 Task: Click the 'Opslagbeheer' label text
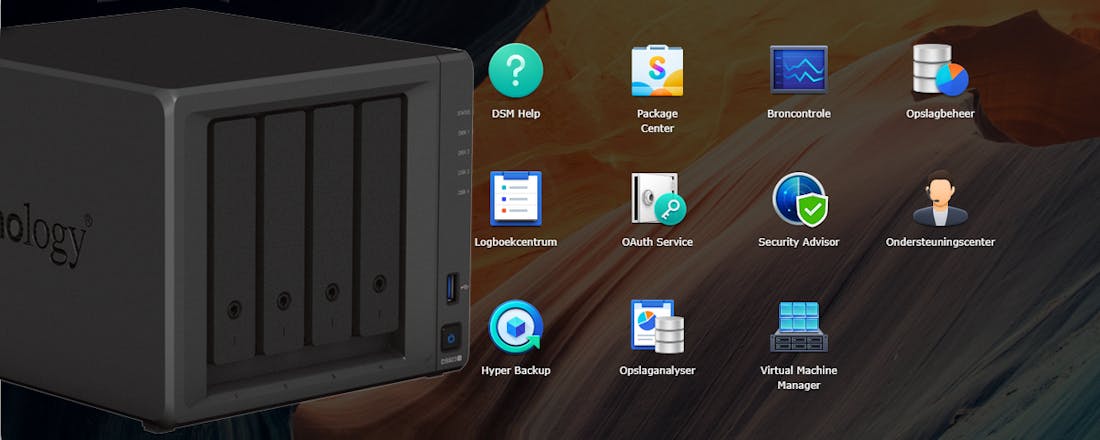coord(940,113)
